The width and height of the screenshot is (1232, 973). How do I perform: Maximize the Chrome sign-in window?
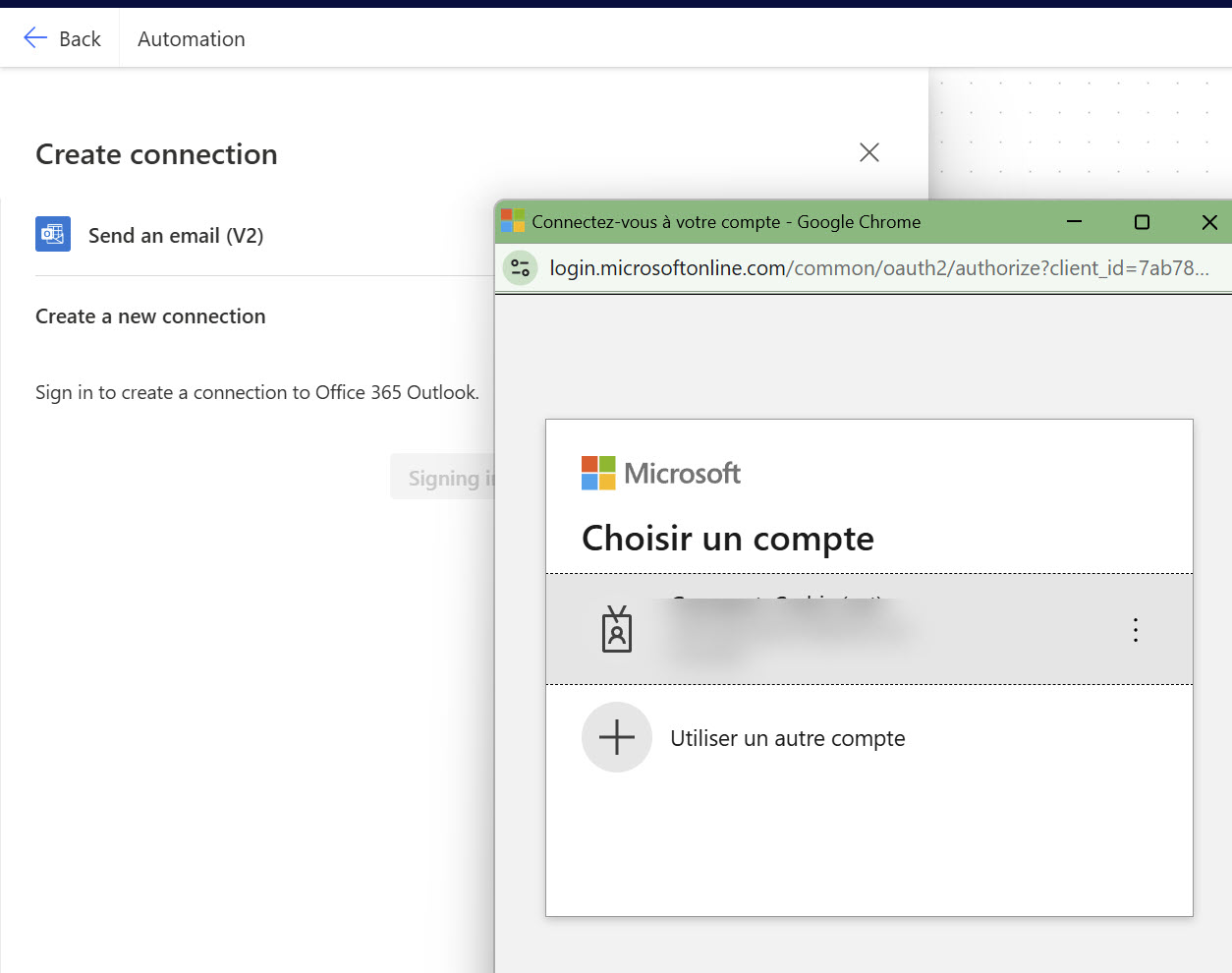click(x=1142, y=222)
